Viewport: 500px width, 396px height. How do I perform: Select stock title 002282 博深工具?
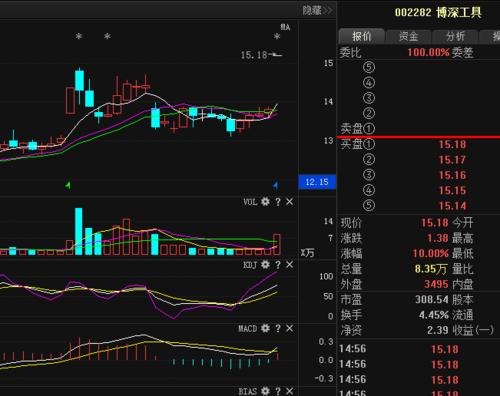(x=438, y=13)
